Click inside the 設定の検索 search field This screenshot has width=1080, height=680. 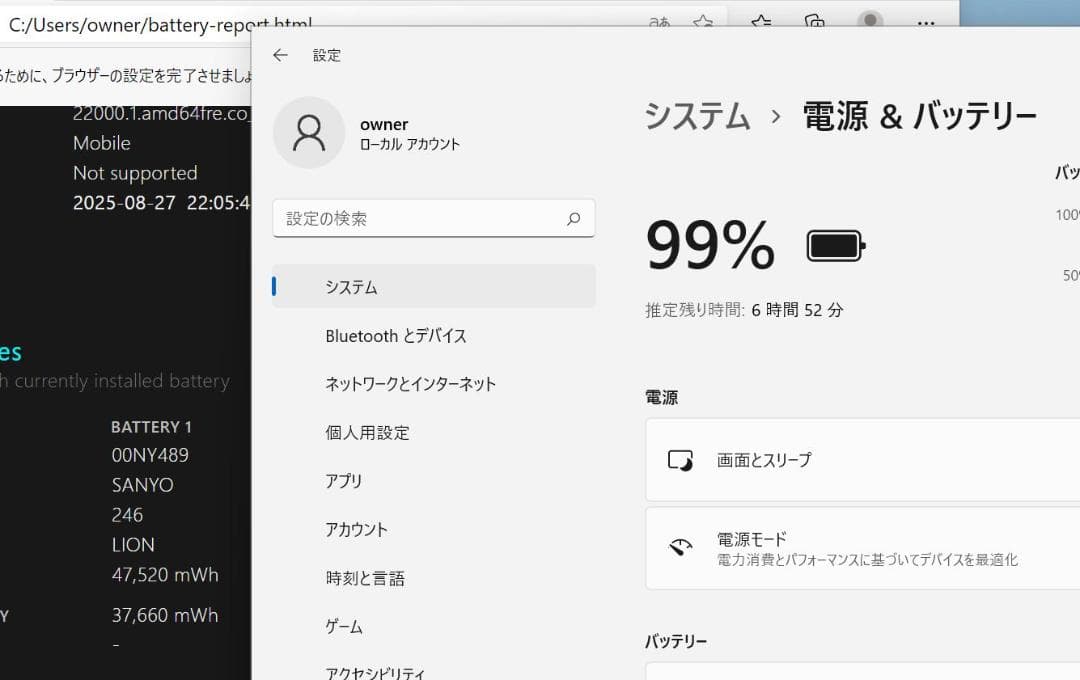420,218
